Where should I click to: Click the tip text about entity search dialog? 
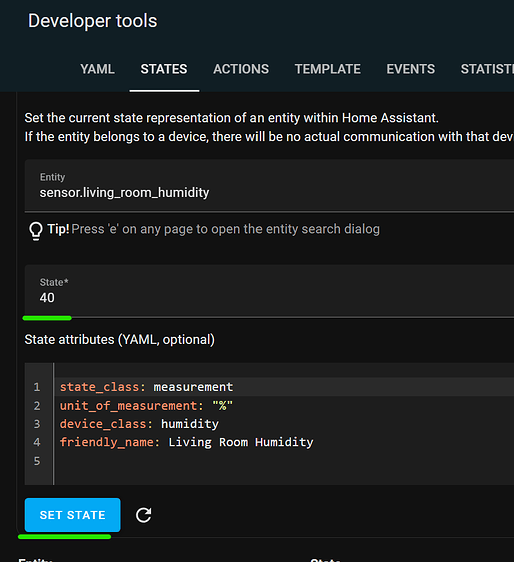pos(225,229)
